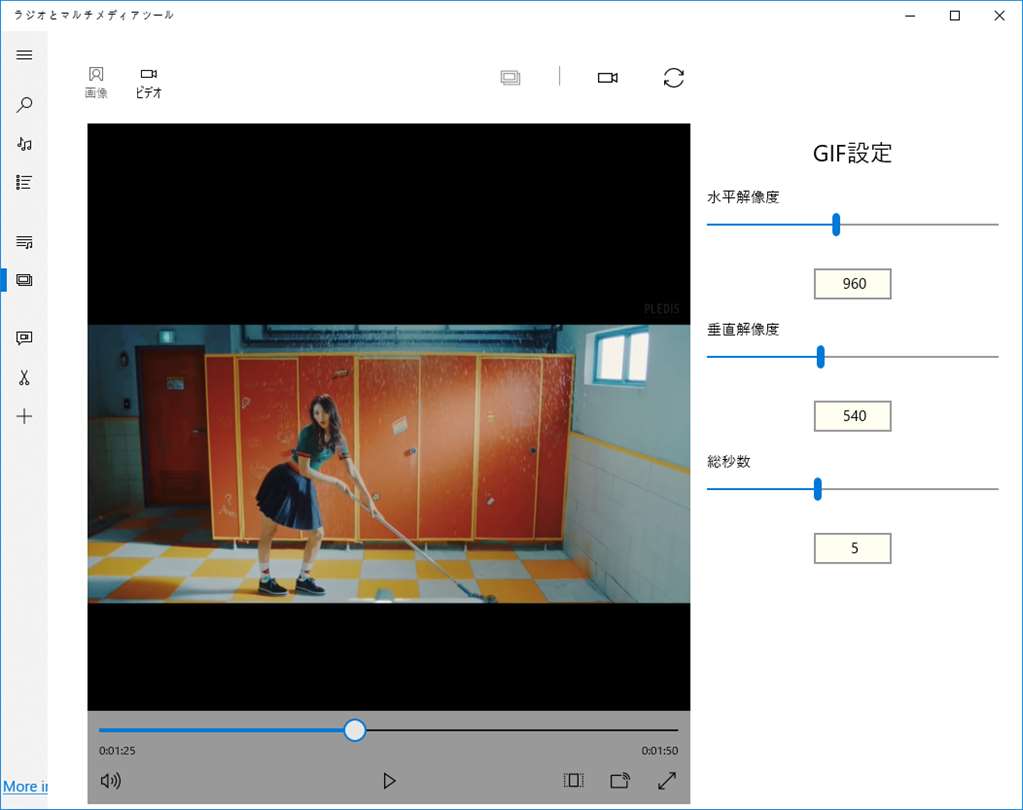Click the 0:01:50 total duration
This screenshot has height=810, width=1023.
tap(660, 751)
